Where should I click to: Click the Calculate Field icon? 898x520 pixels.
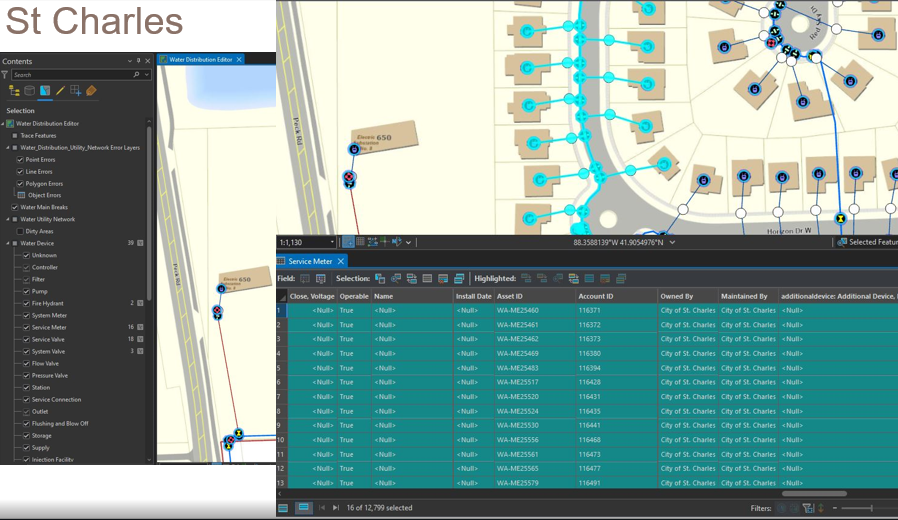[x=321, y=278]
